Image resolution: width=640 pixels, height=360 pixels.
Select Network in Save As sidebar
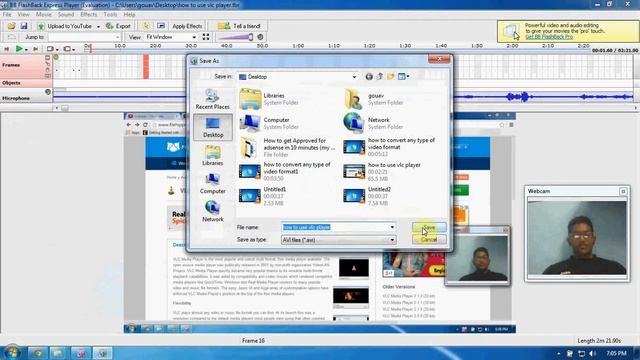coord(213,211)
